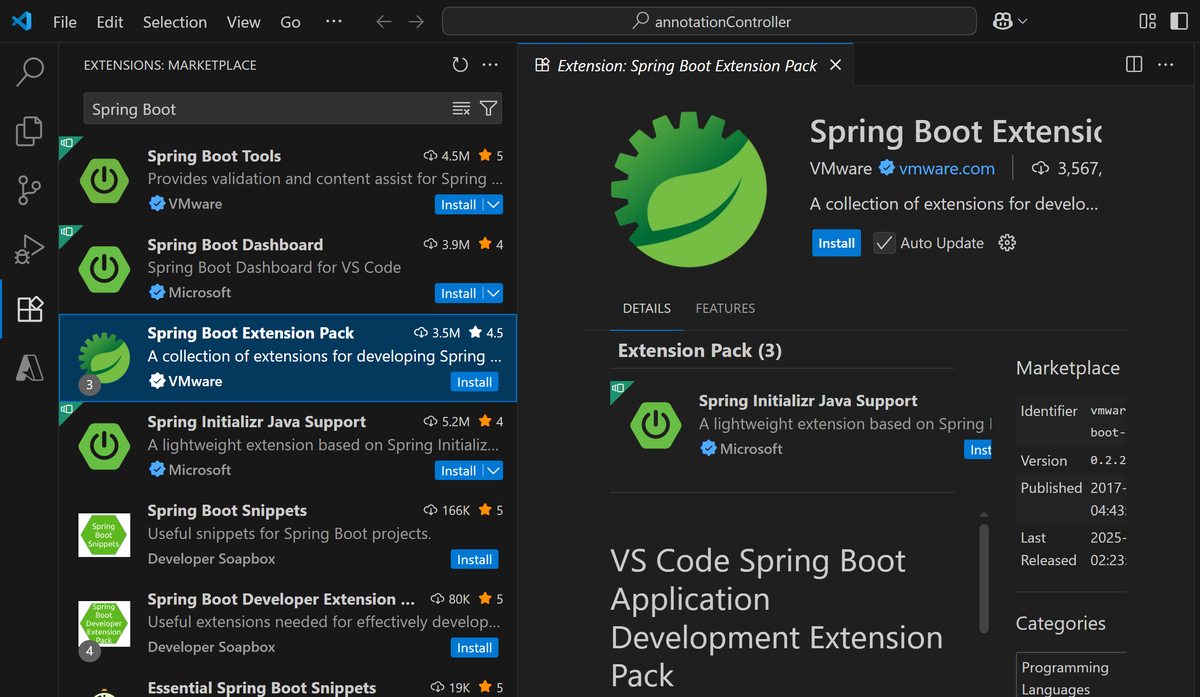Open the Azure view in activity bar
Image resolution: width=1200 pixels, height=697 pixels.
(x=30, y=368)
